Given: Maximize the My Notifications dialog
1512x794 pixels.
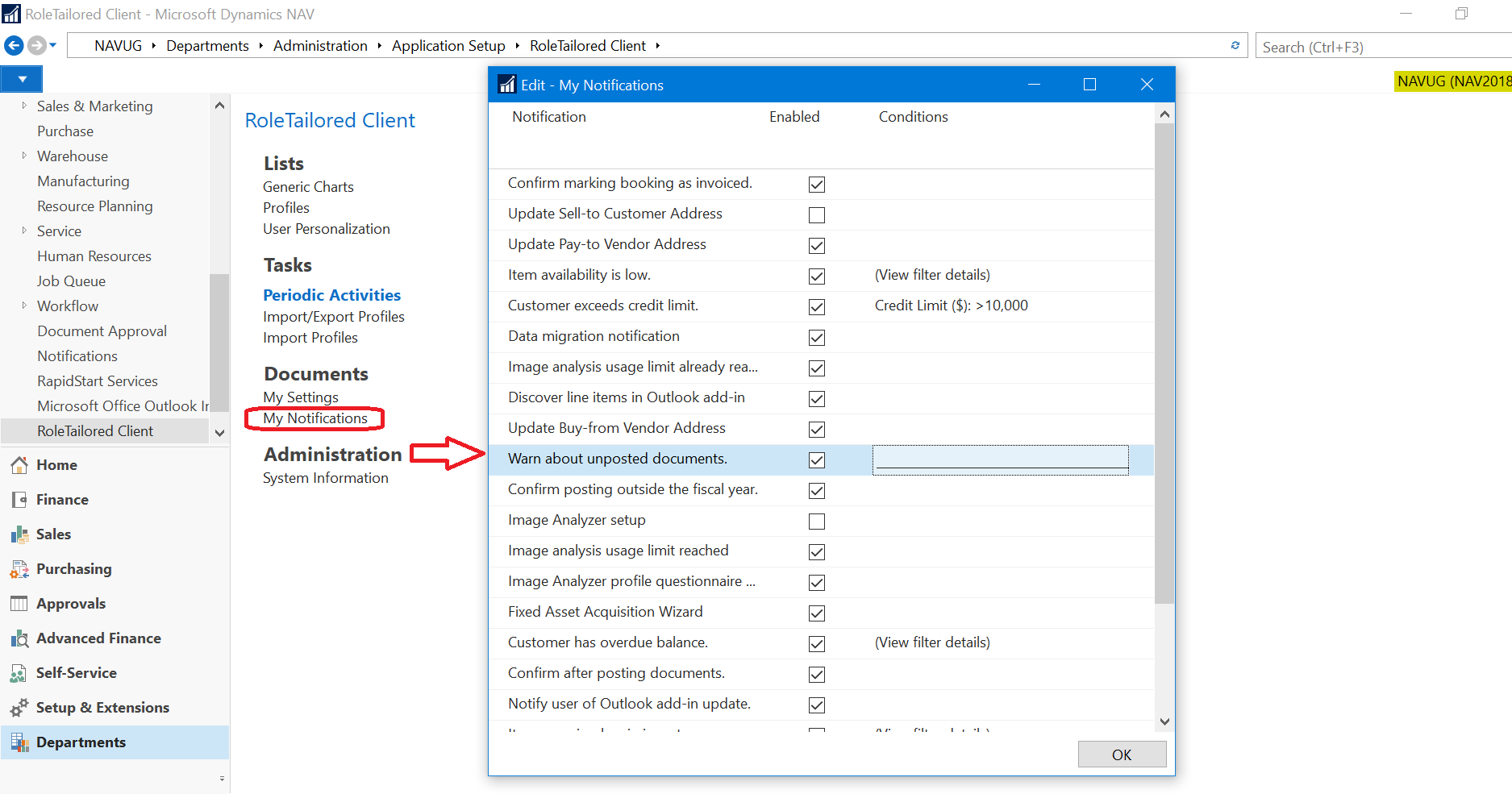Looking at the screenshot, I should (x=1089, y=85).
